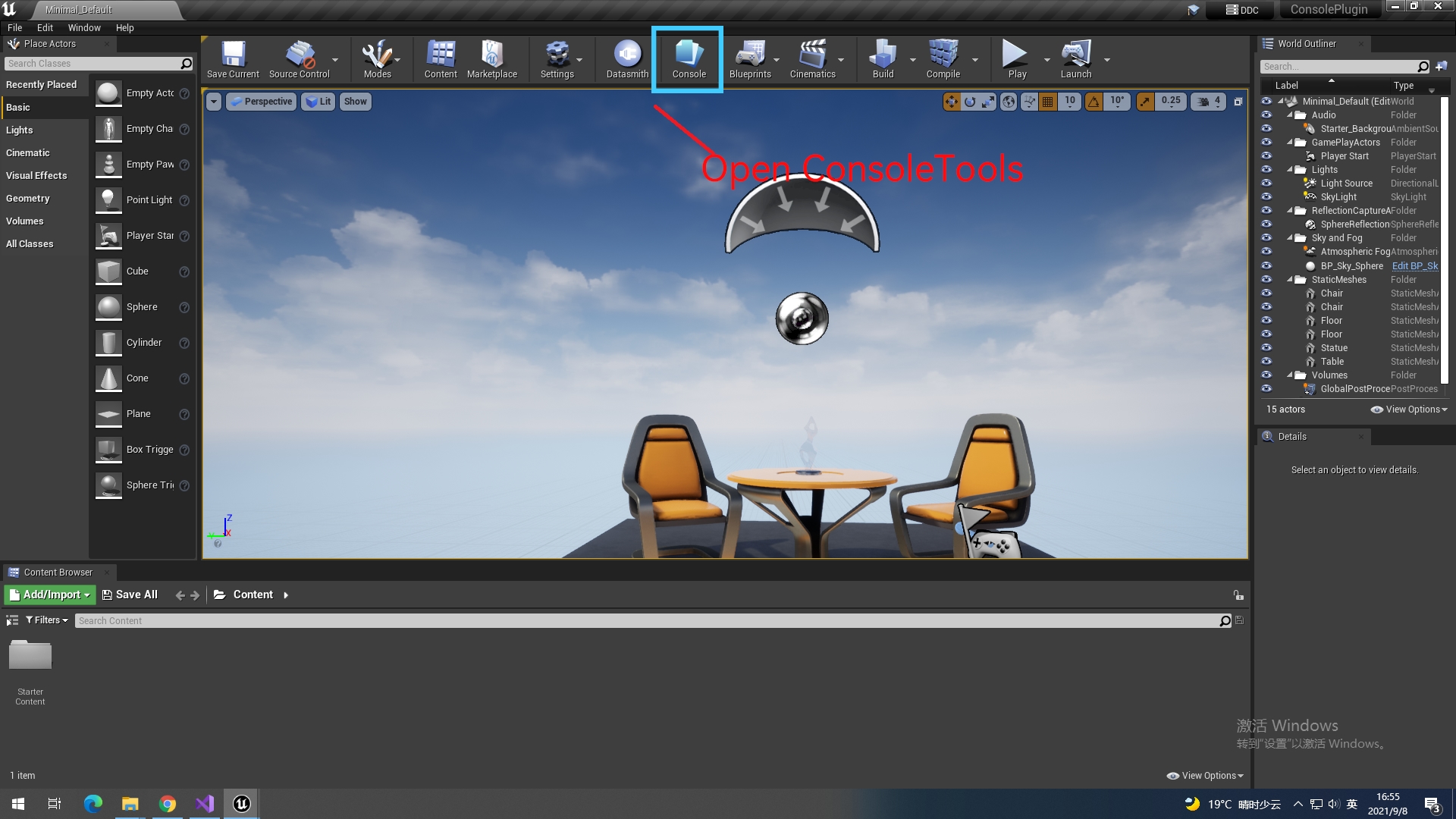Open the Console toolbar button
Viewport: 1456px width, 819px height.
(689, 59)
